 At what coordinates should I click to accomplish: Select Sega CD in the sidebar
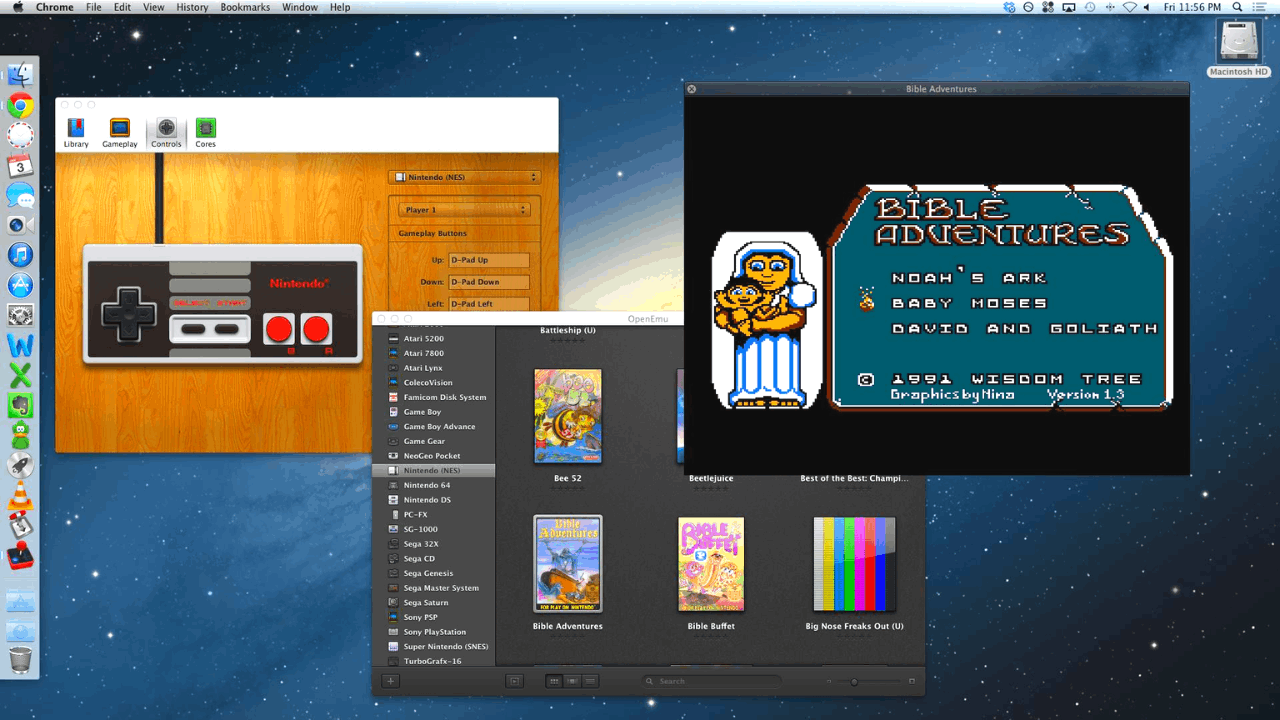coord(434,558)
